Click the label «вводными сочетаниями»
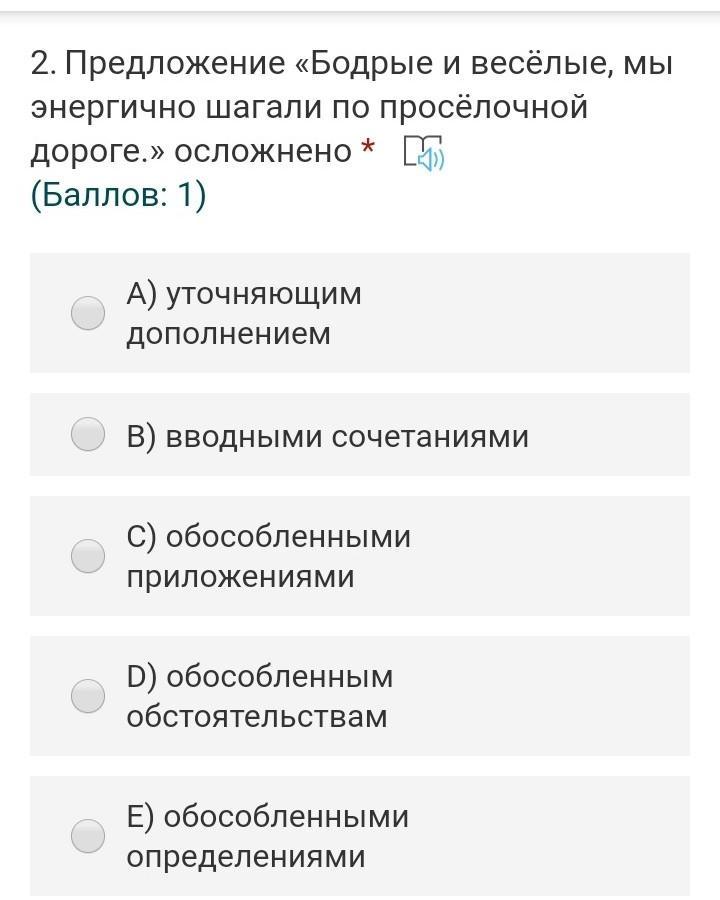The image size is (720, 900). [x=327, y=437]
